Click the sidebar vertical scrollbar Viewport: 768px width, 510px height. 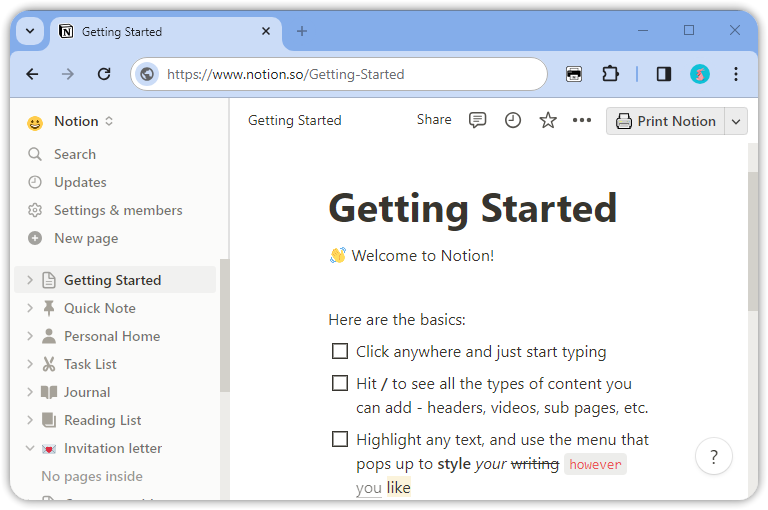(224, 325)
